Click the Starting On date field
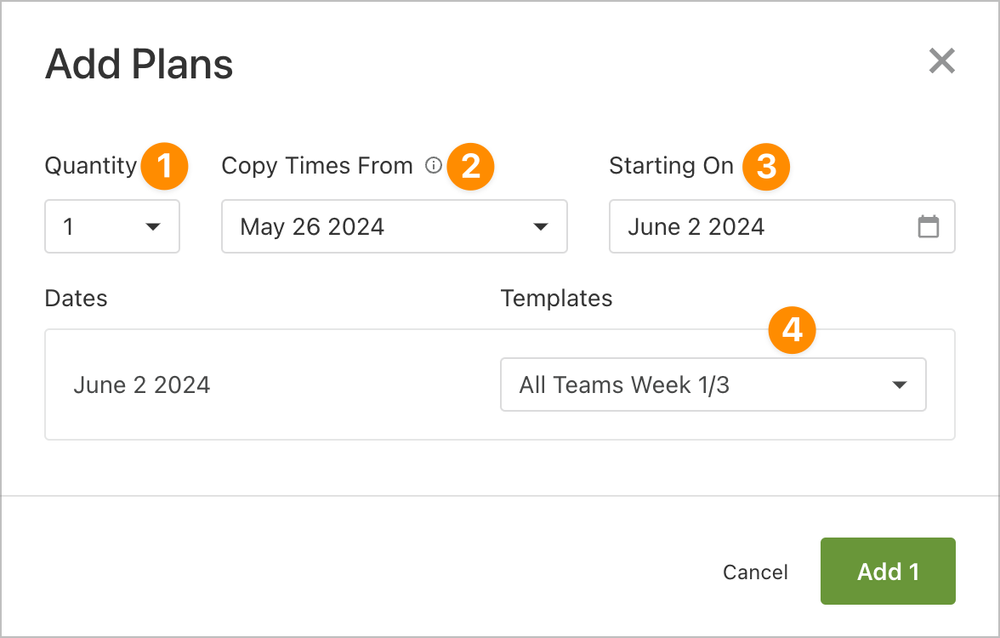This screenshot has height=638, width=1000. (760, 227)
